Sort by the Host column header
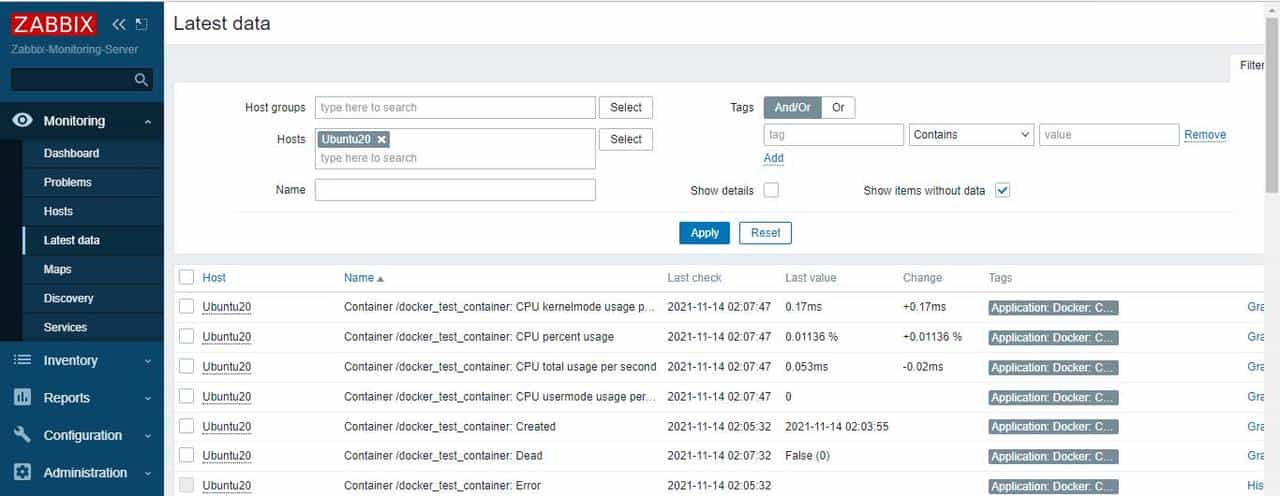The height and width of the screenshot is (496, 1280). [x=214, y=278]
